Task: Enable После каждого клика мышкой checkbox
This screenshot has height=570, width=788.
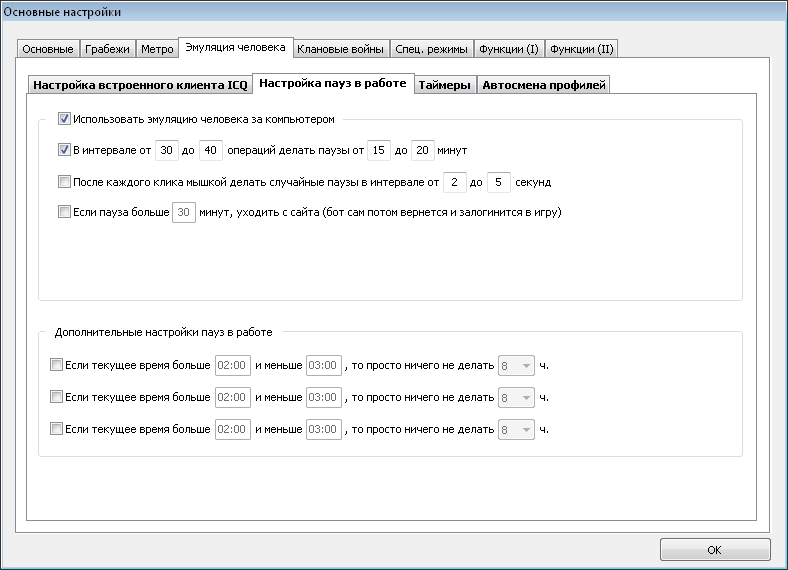Action: [x=64, y=181]
